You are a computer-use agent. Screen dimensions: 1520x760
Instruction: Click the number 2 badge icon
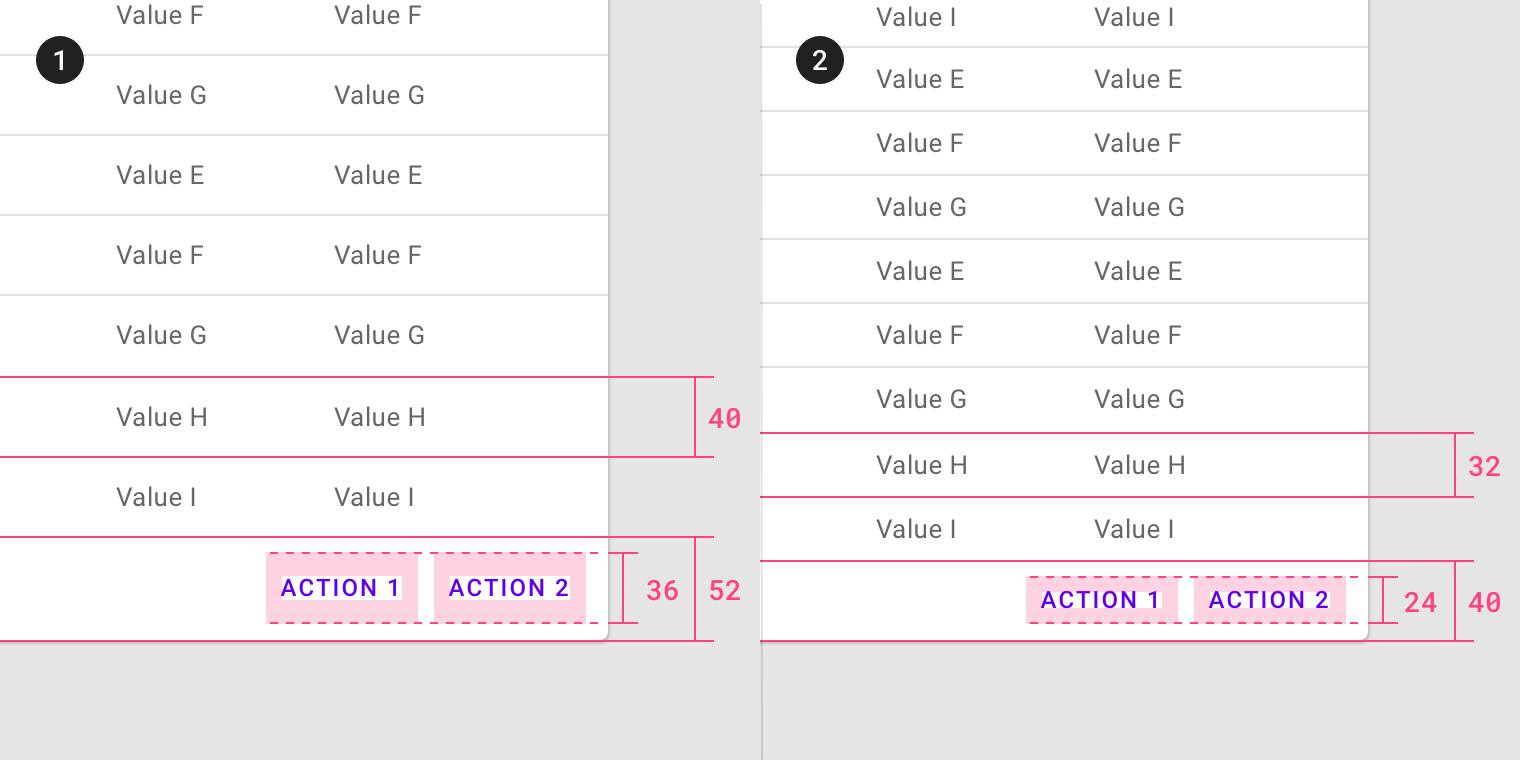click(820, 61)
